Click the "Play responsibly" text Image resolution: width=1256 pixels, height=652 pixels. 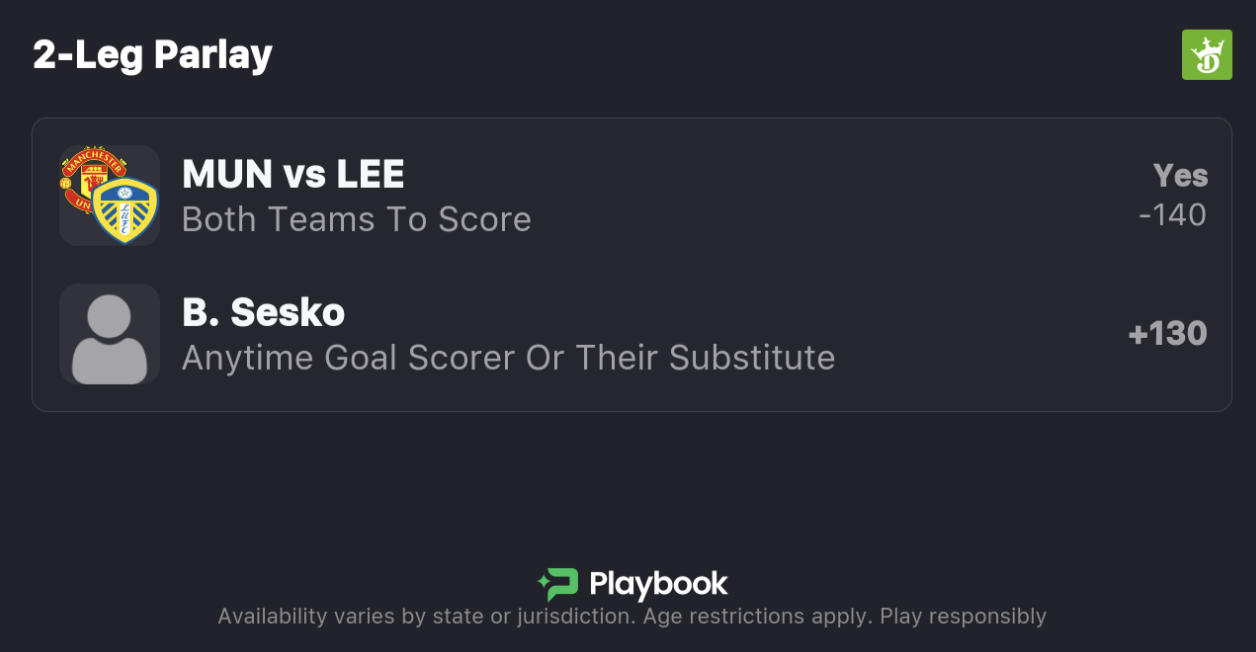click(963, 616)
